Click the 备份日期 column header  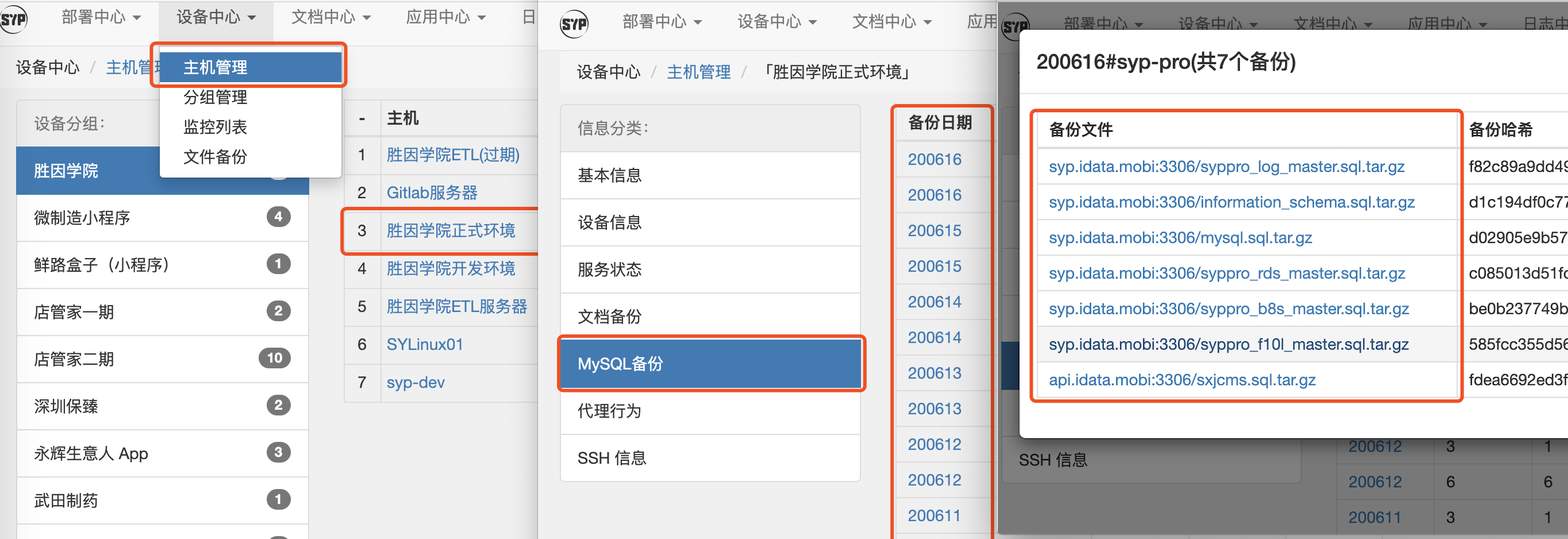coord(939,122)
